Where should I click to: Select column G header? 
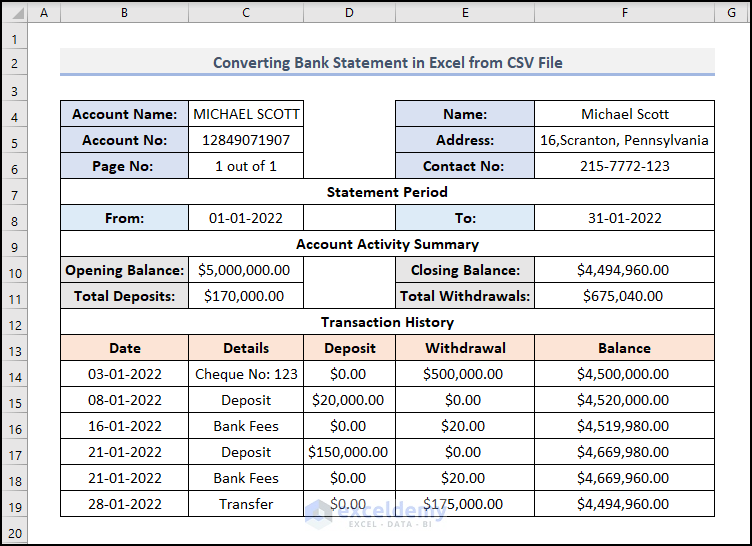click(731, 13)
